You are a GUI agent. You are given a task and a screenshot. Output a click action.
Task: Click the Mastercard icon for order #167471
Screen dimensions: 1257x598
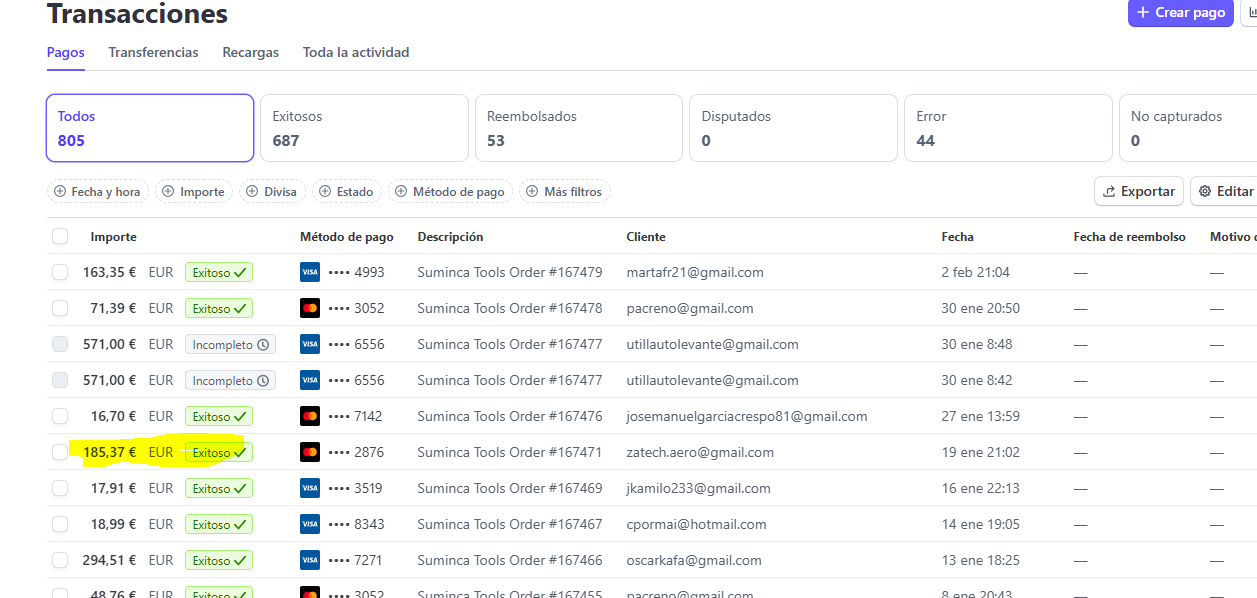coord(310,452)
